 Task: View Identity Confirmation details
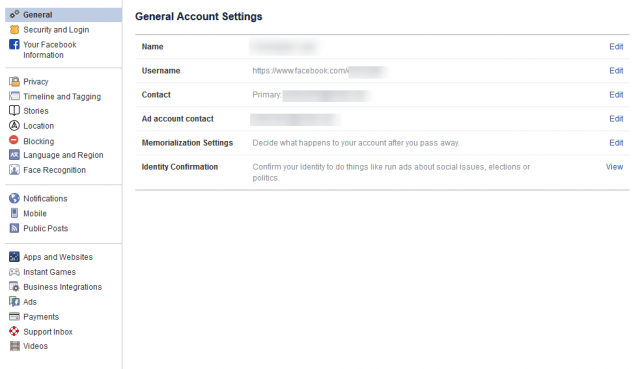[614, 167]
